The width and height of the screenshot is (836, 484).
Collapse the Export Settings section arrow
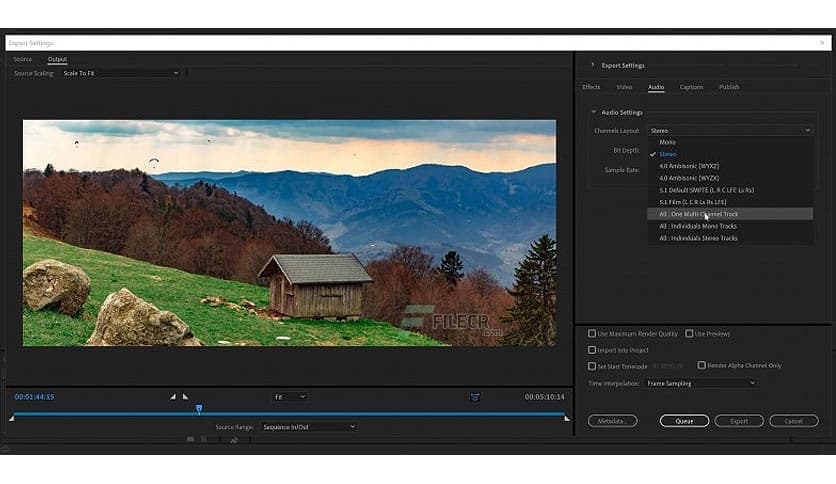(x=592, y=65)
